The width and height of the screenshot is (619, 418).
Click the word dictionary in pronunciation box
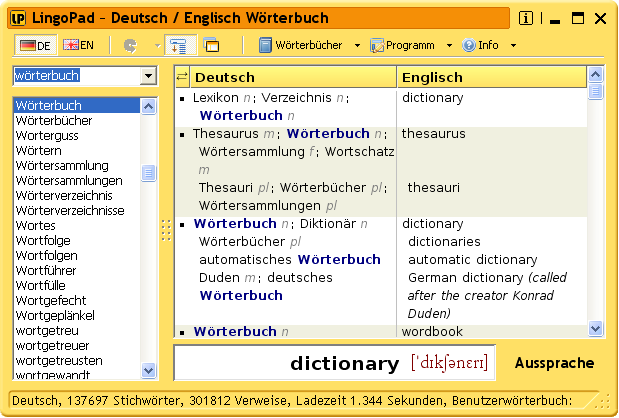345,363
